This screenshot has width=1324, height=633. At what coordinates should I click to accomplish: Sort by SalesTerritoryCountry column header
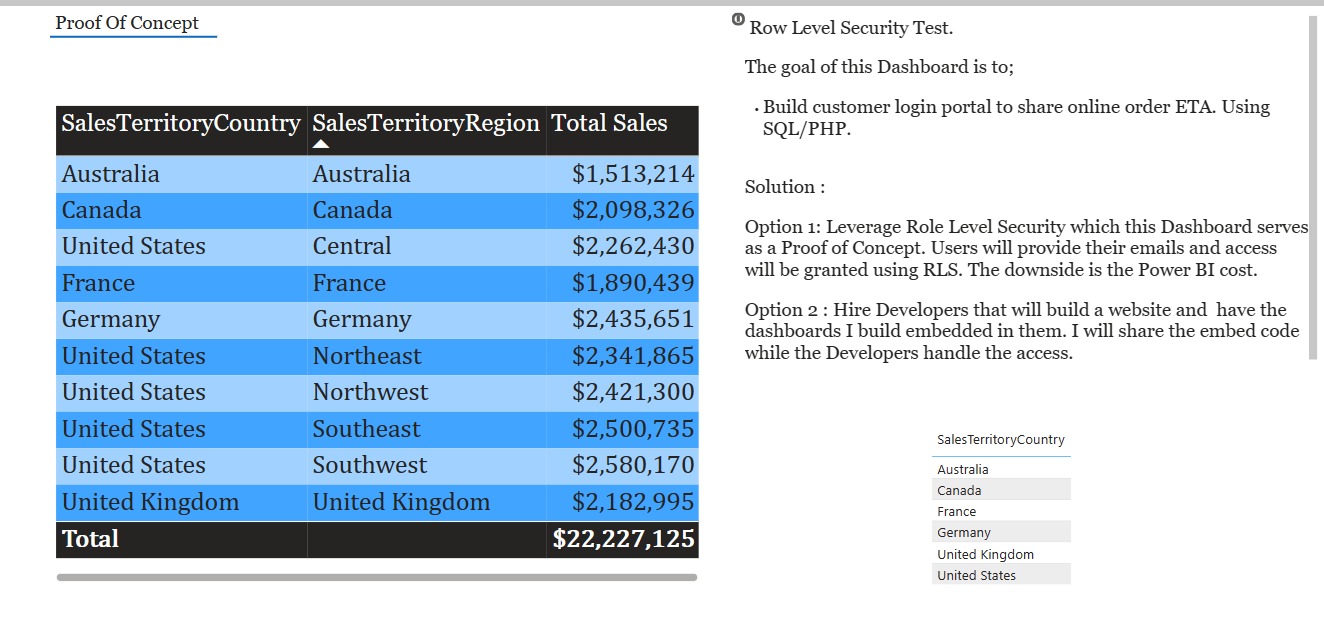181,123
